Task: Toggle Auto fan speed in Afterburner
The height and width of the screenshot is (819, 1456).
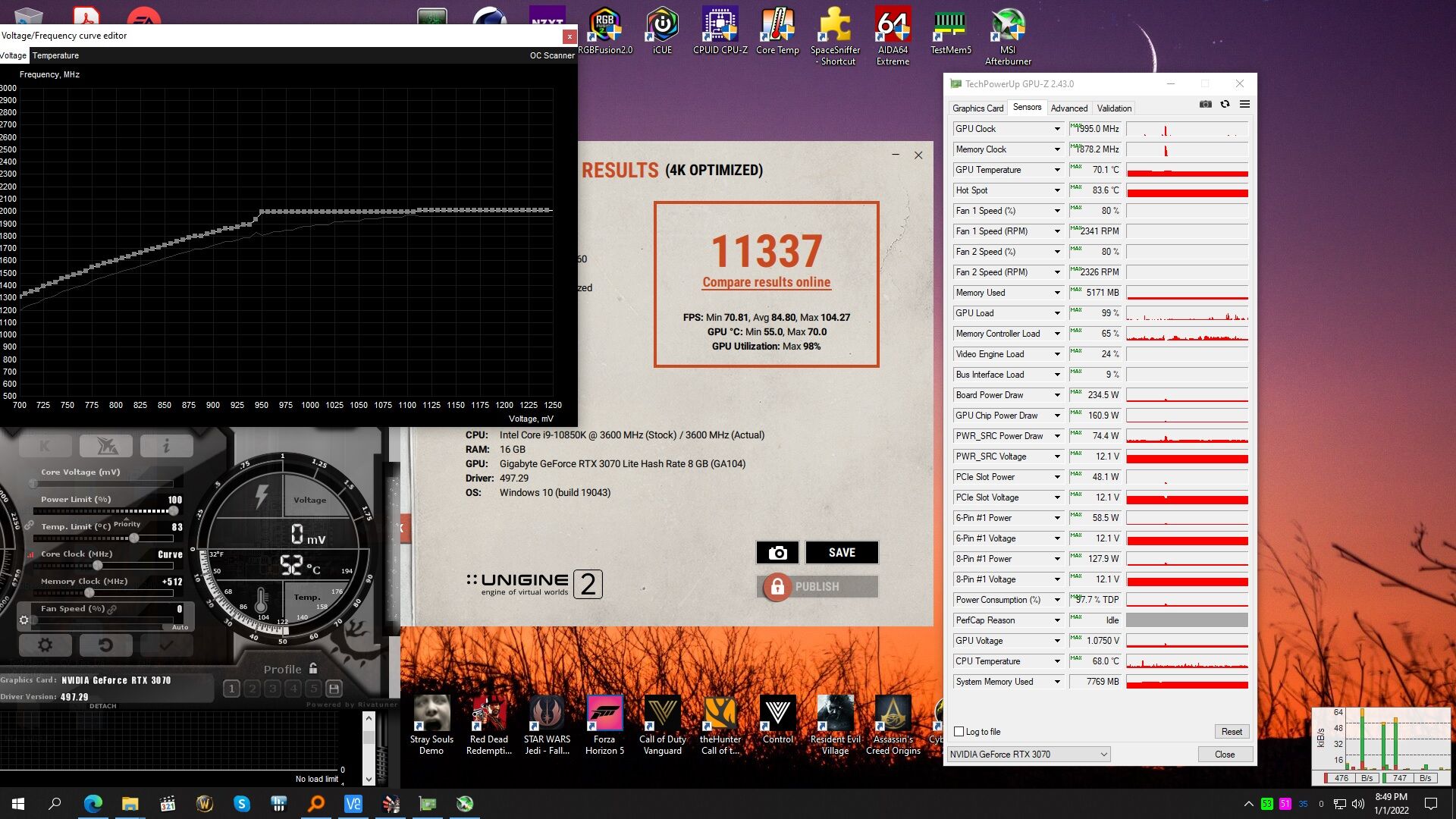Action: (180, 627)
